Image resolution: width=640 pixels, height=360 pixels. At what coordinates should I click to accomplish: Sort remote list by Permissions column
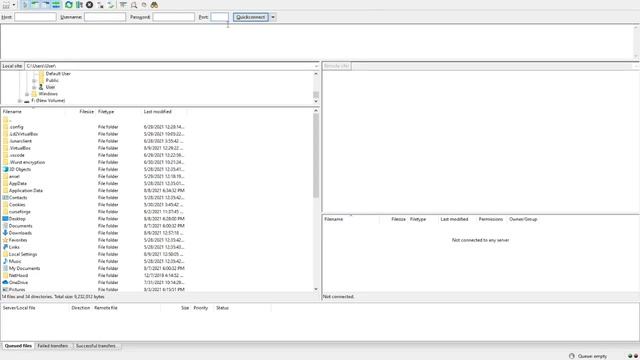coord(491,219)
